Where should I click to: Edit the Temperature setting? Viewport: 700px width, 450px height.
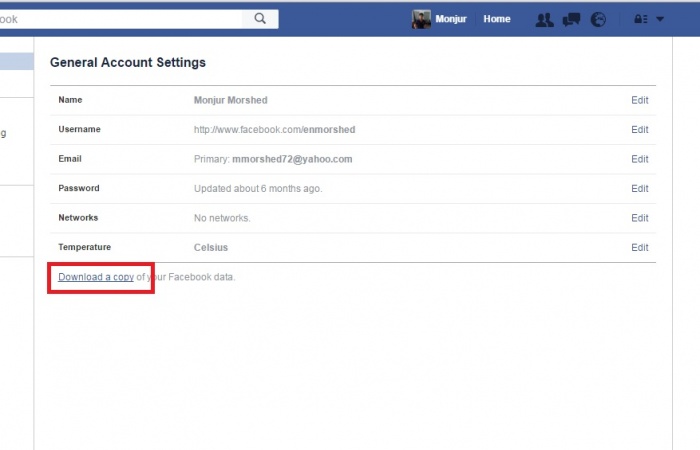point(639,247)
